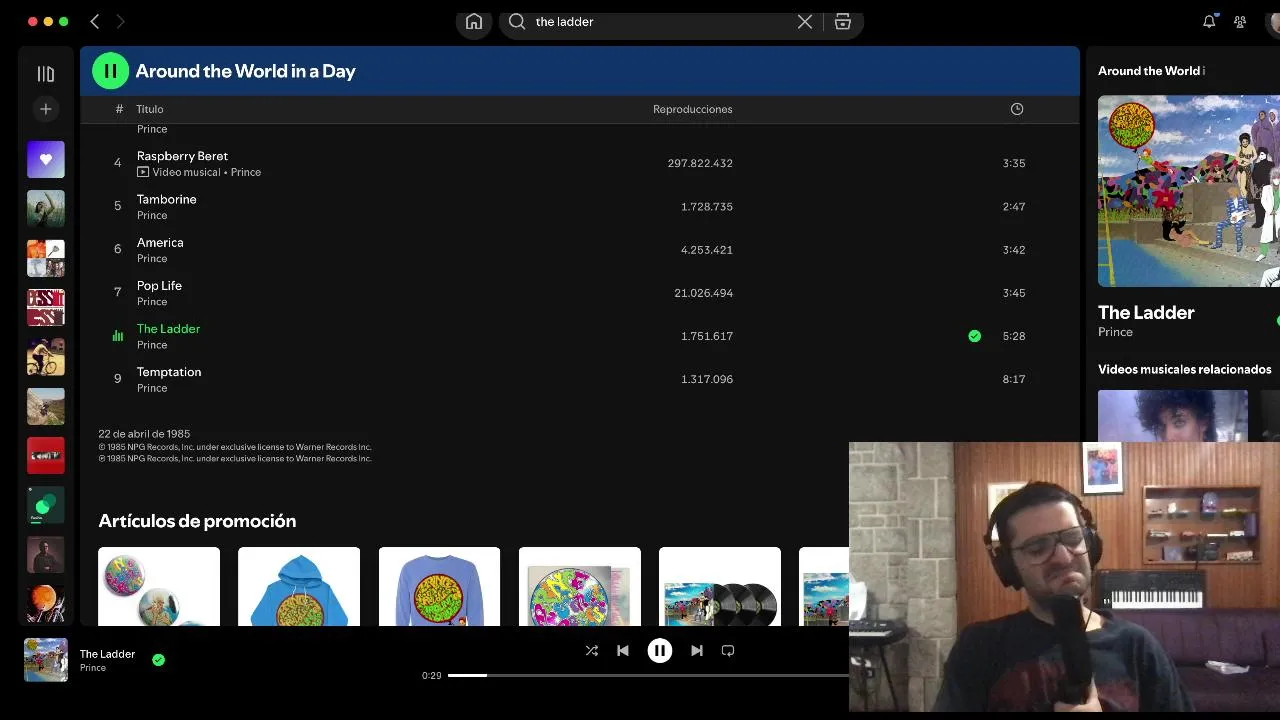1280x720 pixels.
Task: Select the playing track 'The Ladder' in list
Action: pyautogui.click(x=168, y=328)
